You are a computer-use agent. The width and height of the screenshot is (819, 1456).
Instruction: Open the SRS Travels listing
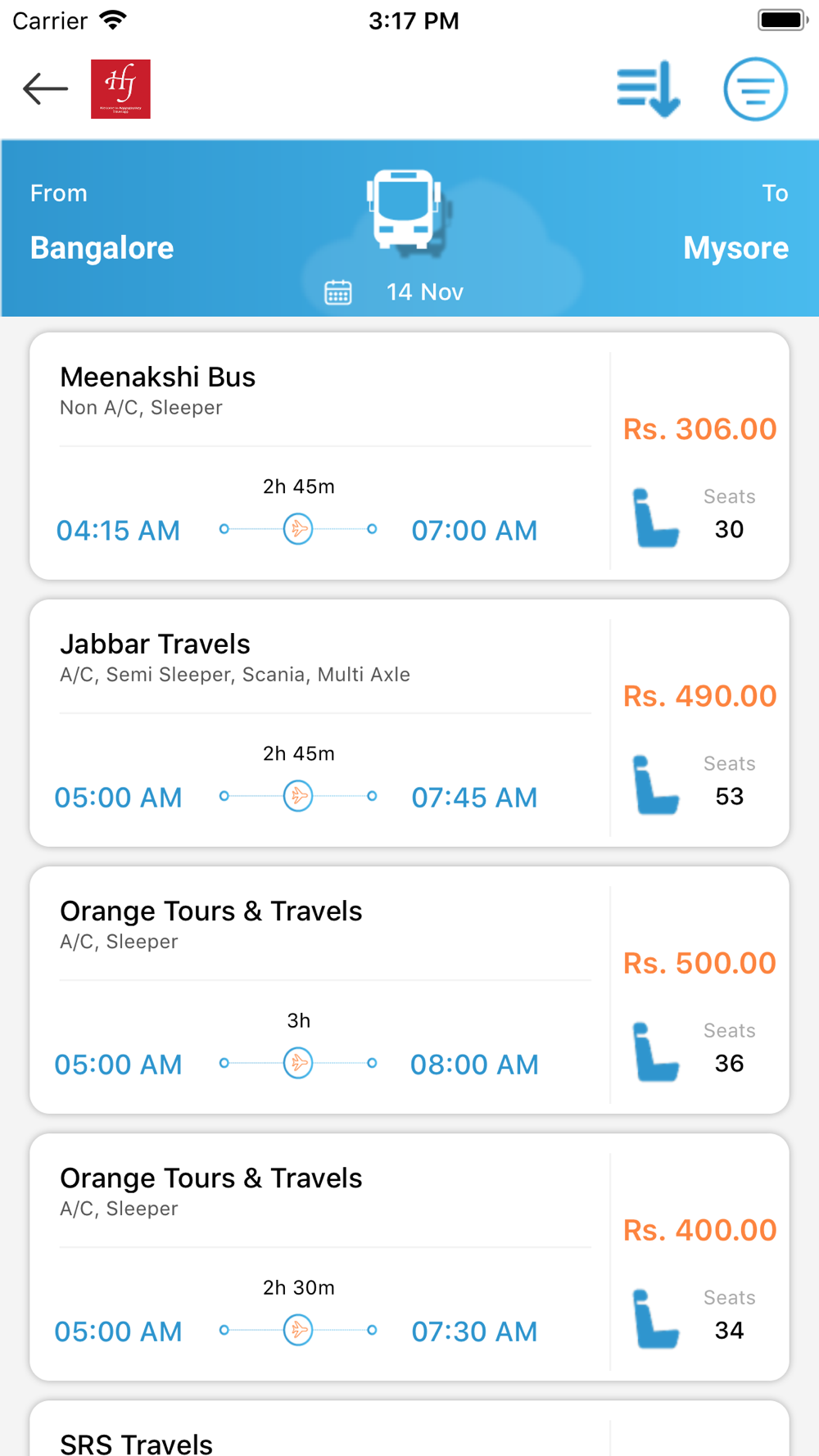(137, 1441)
